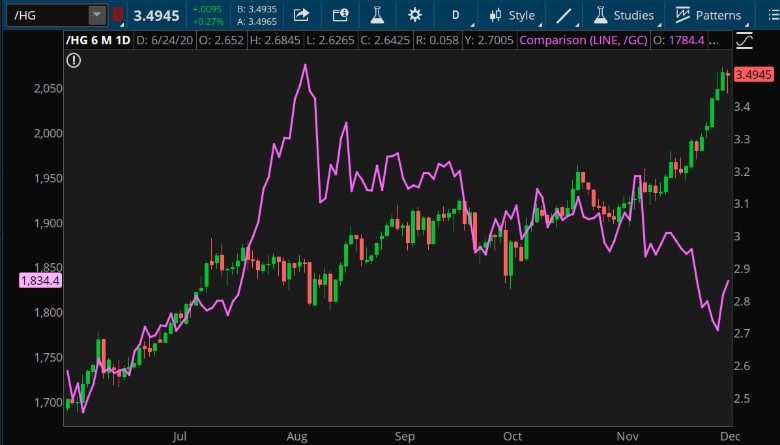Open the Studies menu

point(625,15)
